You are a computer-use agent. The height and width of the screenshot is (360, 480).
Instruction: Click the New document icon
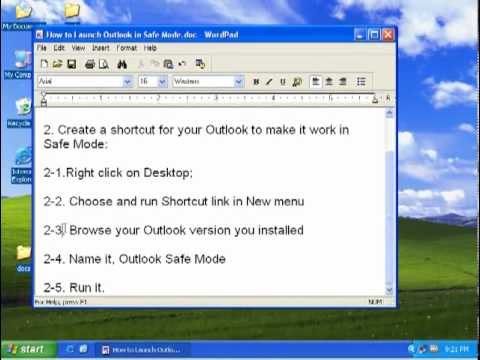click(x=44, y=64)
